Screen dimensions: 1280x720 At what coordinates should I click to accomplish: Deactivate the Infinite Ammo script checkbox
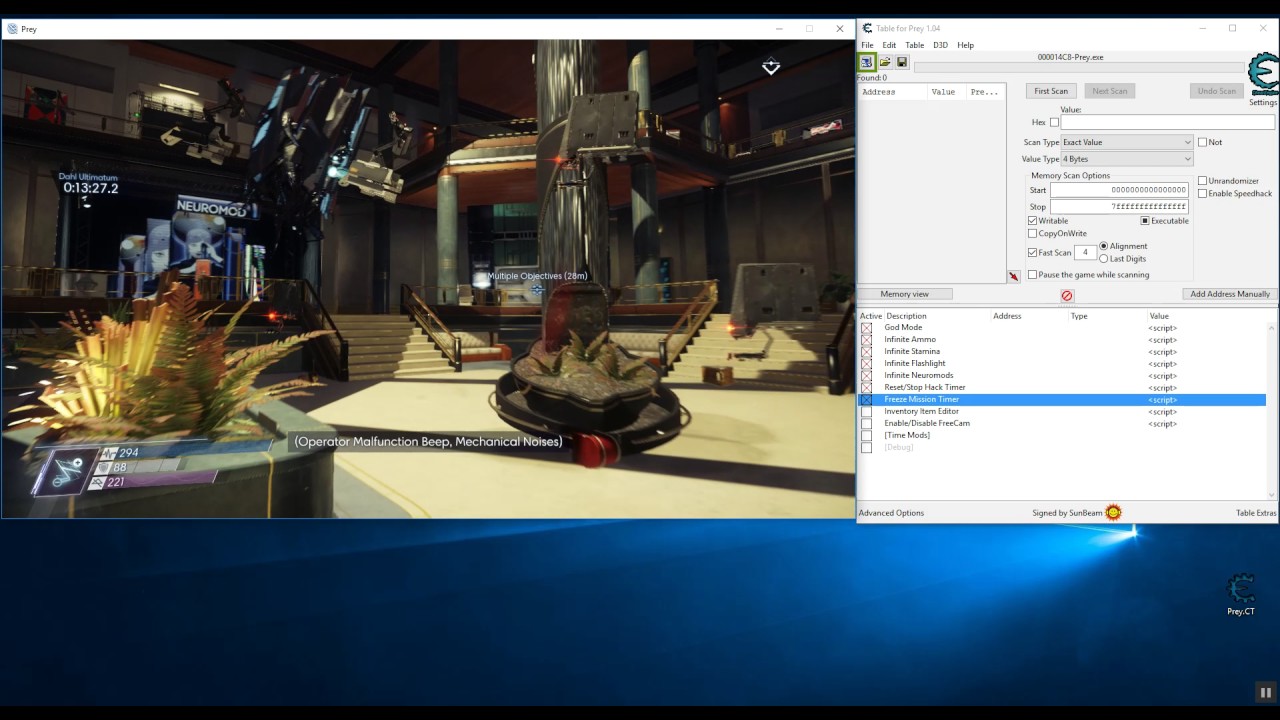click(x=866, y=340)
